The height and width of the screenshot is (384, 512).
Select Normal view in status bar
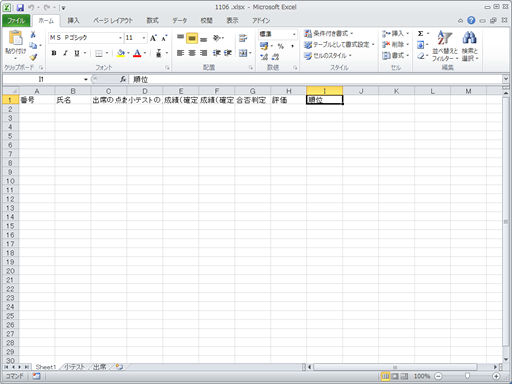coord(385,376)
